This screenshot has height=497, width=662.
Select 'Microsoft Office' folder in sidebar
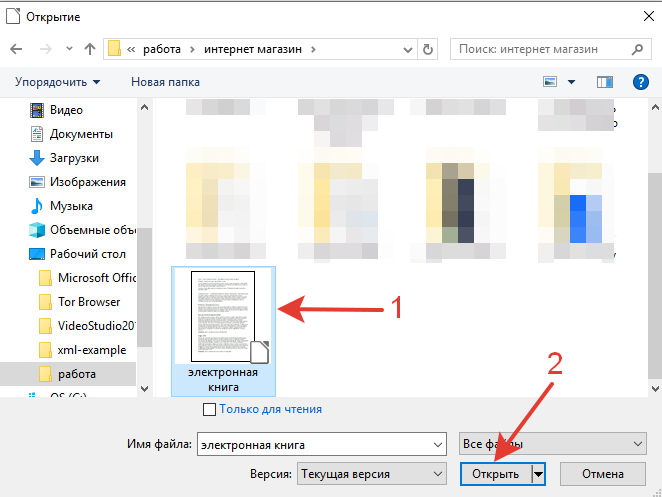[97, 278]
